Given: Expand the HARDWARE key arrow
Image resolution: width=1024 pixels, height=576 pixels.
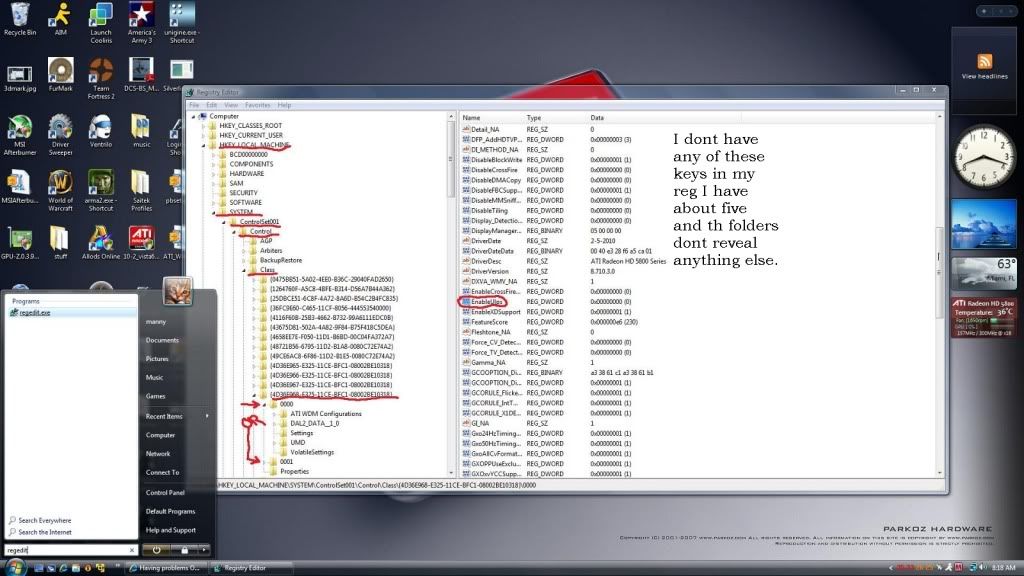Looking at the screenshot, I should tap(214, 174).
